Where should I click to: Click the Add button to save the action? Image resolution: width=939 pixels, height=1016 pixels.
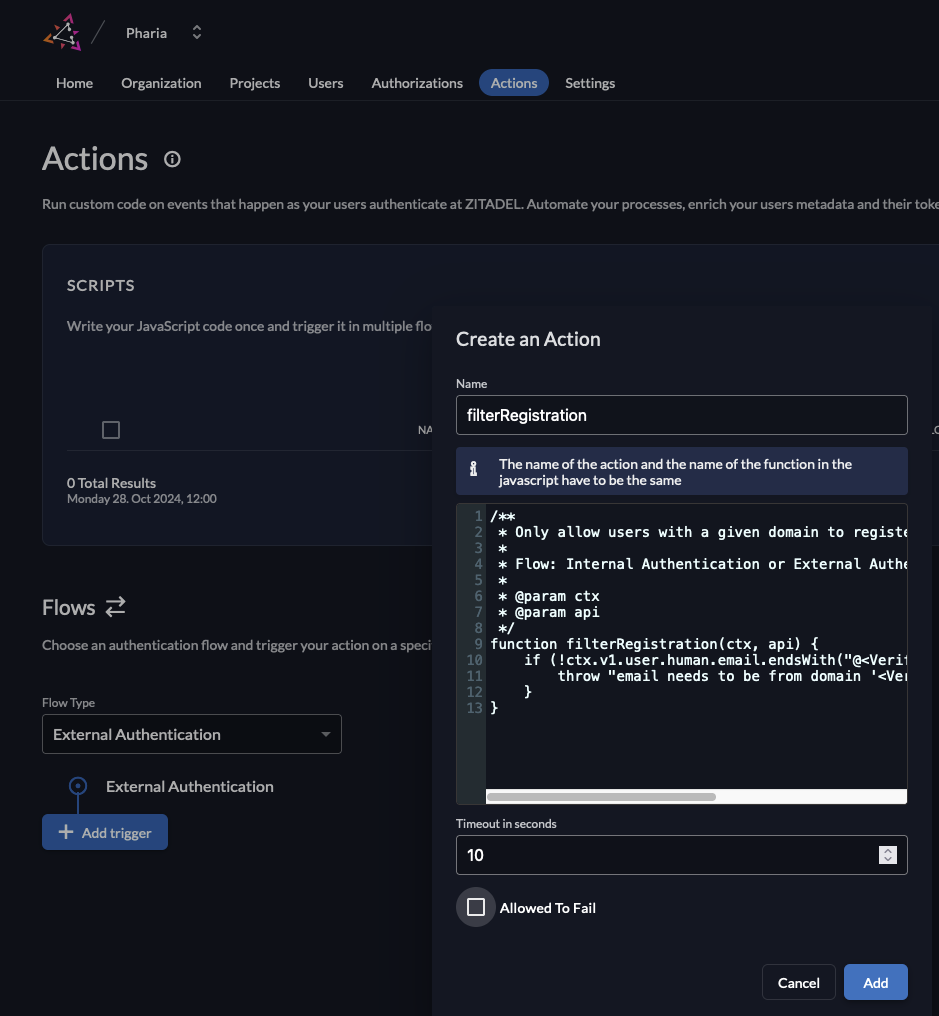click(875, 982)
